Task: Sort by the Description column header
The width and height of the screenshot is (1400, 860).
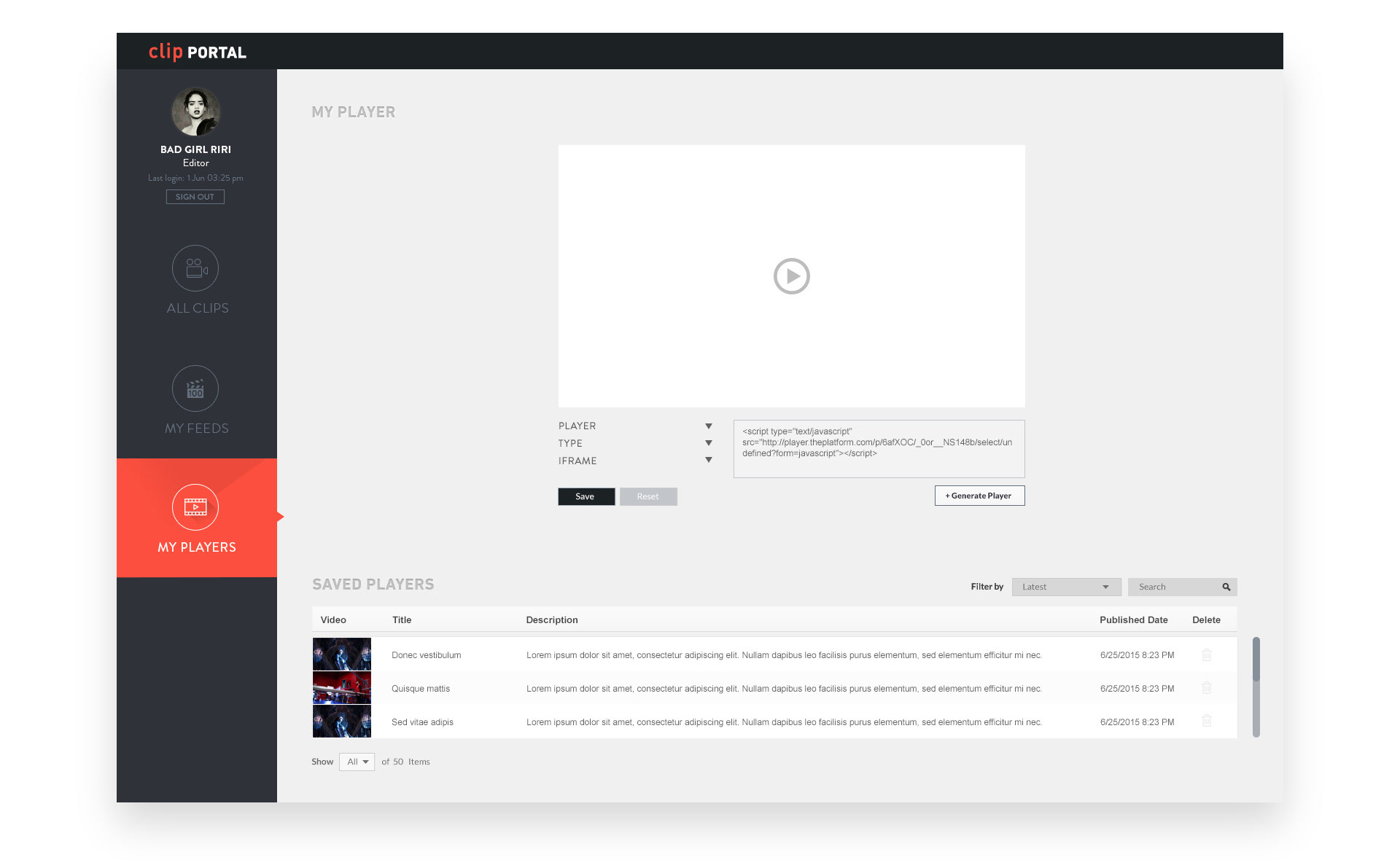Action: tap(552, 619)
